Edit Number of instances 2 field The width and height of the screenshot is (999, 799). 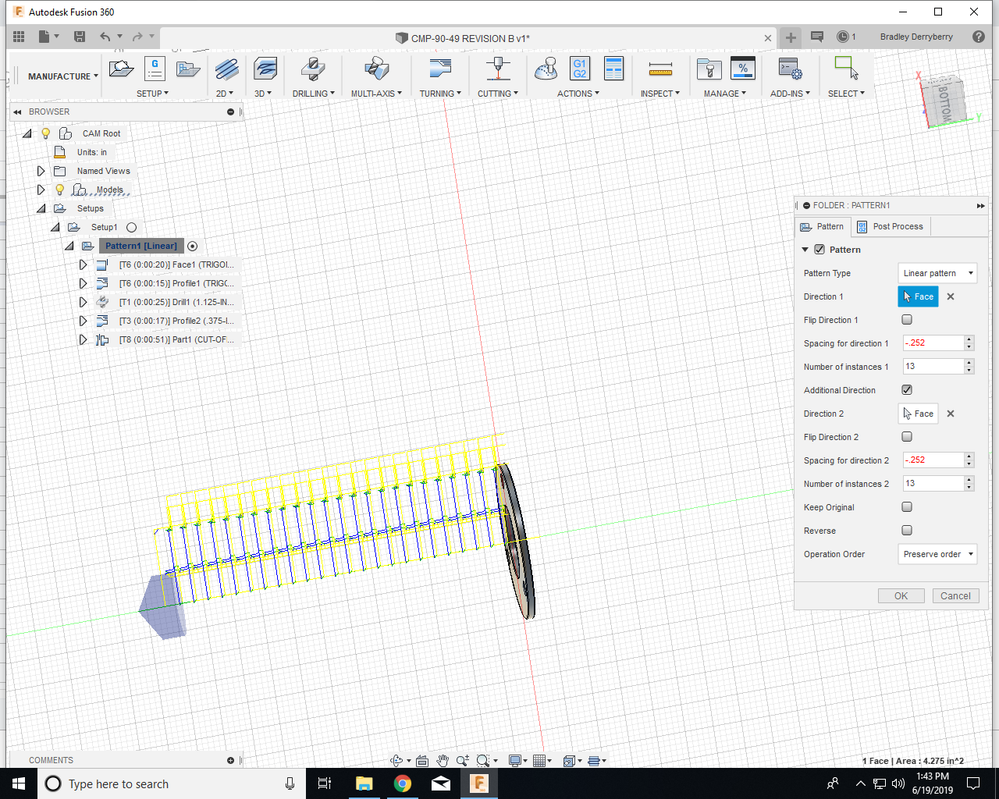point(933,484)
